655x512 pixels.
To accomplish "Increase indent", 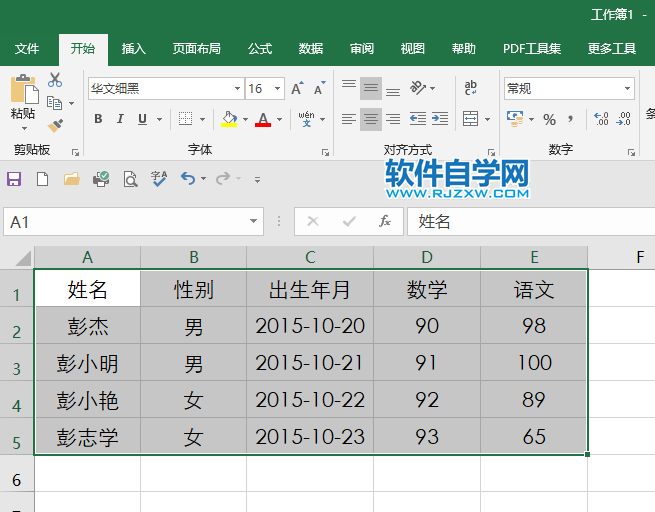I will point(440,119).
